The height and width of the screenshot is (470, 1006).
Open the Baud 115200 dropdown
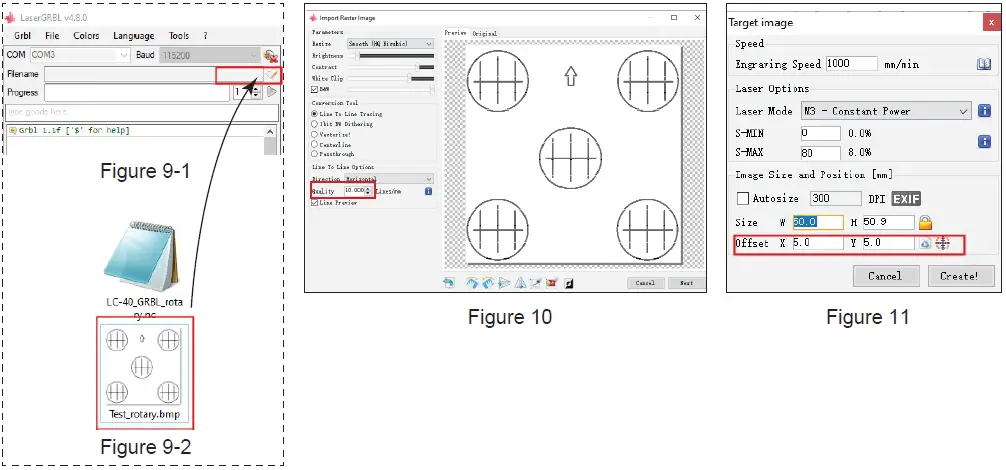click(x=209, y=56)
